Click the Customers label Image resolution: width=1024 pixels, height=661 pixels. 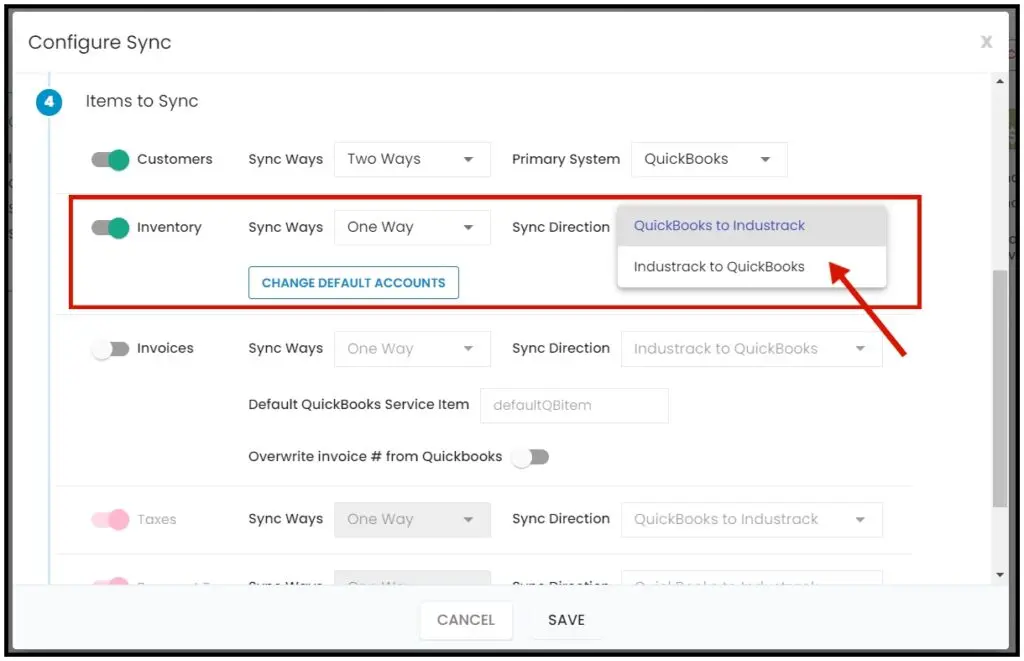(x=174, y=159)
